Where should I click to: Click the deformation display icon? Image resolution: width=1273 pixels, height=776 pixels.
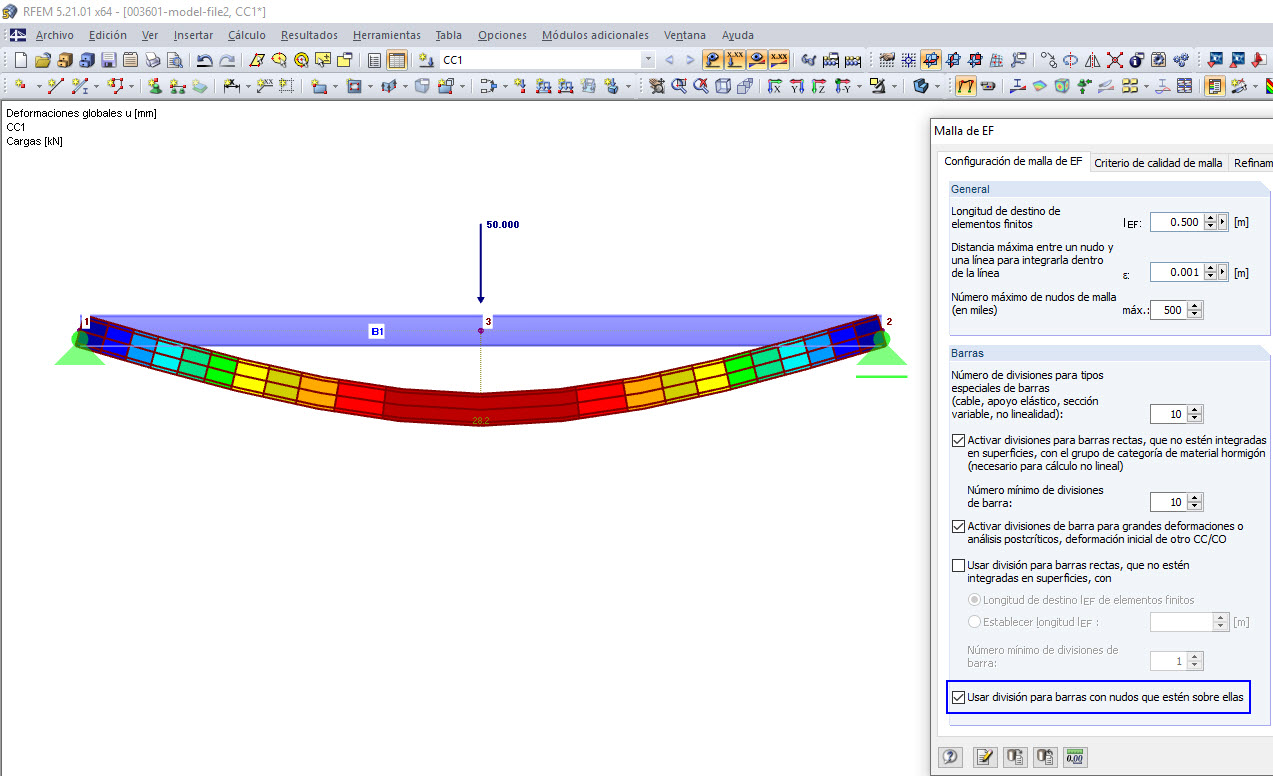click(x=967, y=87)
